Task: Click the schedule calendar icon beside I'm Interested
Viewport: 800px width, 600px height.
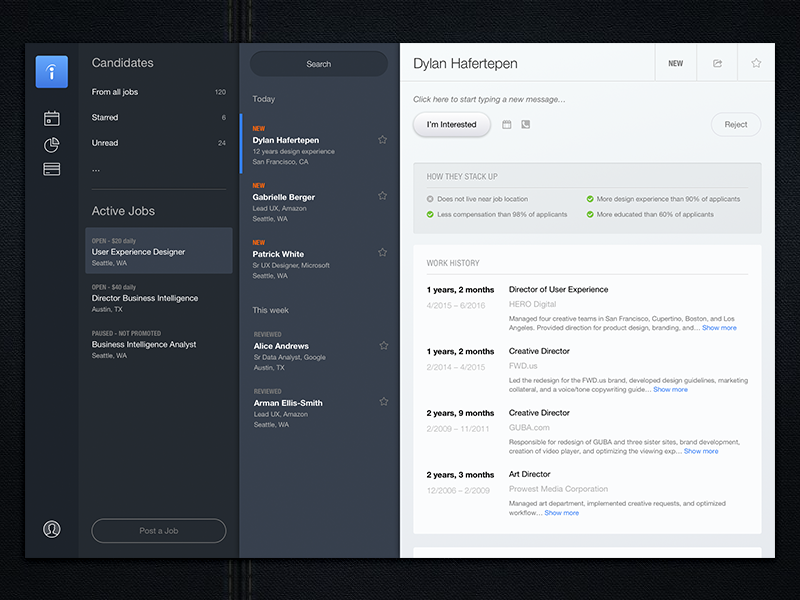Action: (x=507, y=124)
